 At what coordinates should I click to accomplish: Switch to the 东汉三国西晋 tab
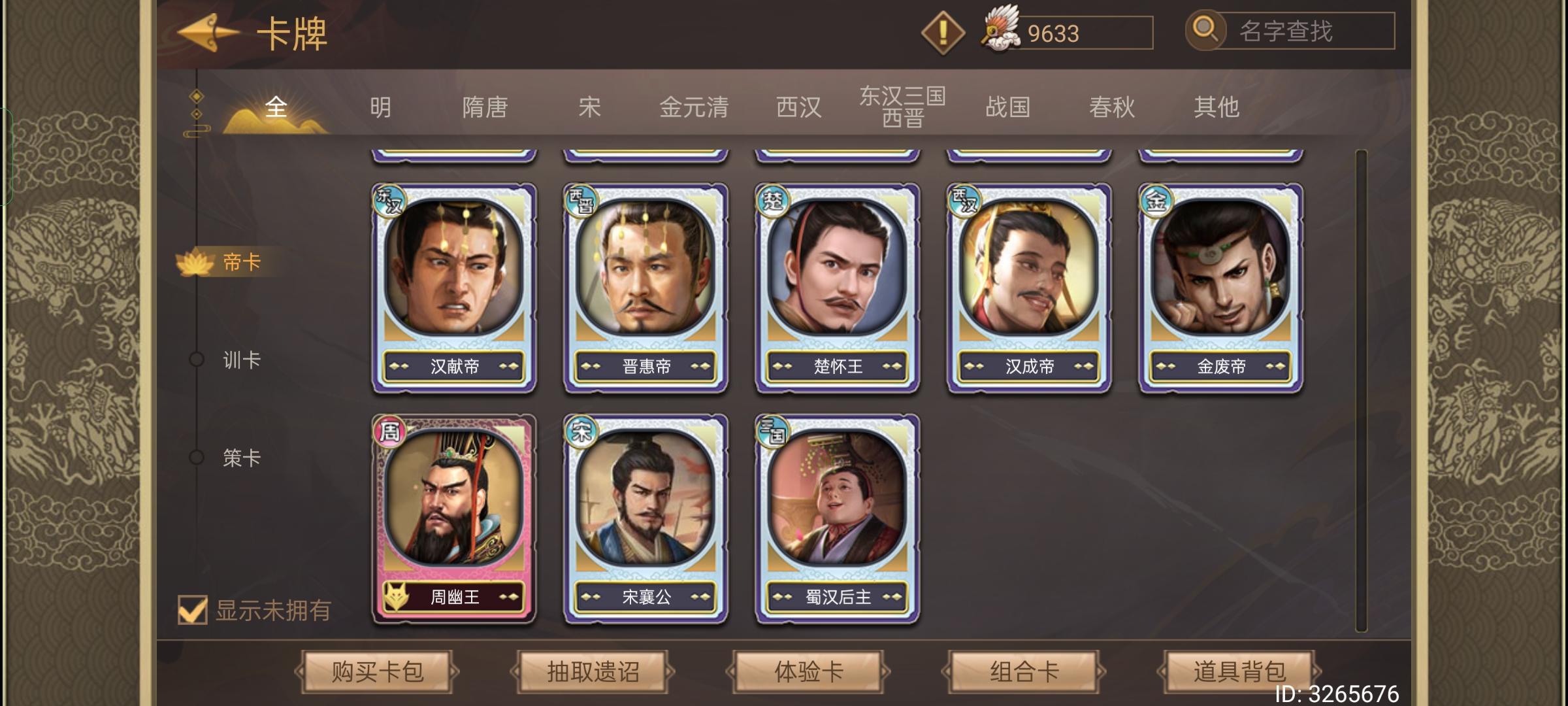pyautogui.click(x=903, y=107)
